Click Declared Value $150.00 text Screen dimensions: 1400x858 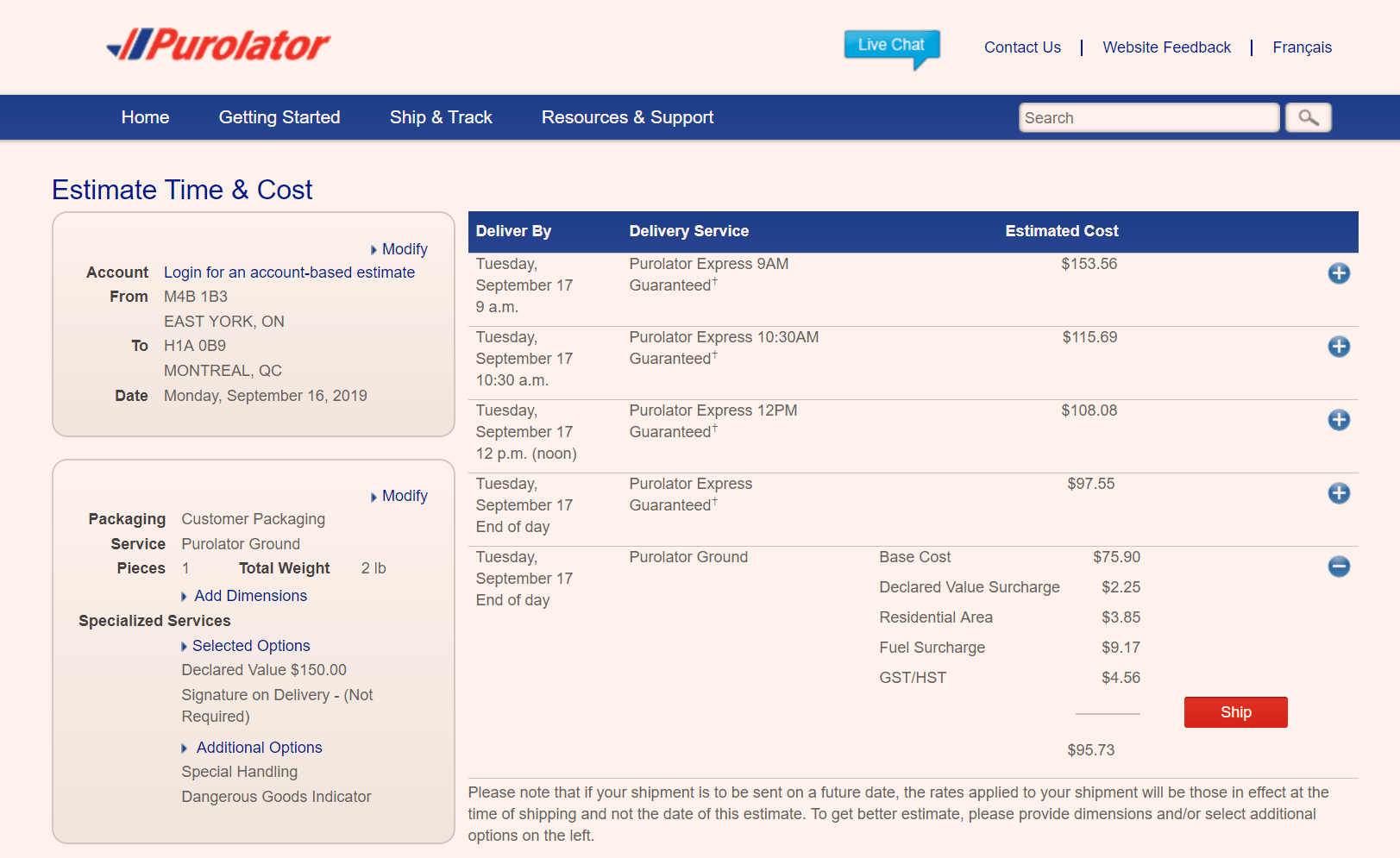pyautogui.click(x=264, y=670)
